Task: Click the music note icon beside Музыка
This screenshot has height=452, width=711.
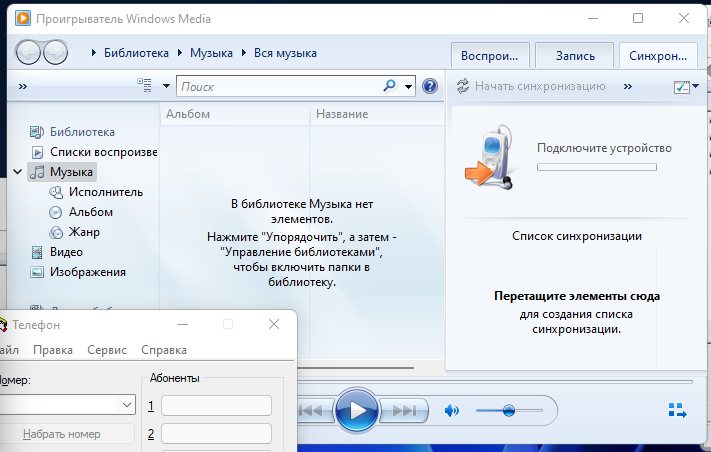Action: pyautogui.click(x=37, y=172)
